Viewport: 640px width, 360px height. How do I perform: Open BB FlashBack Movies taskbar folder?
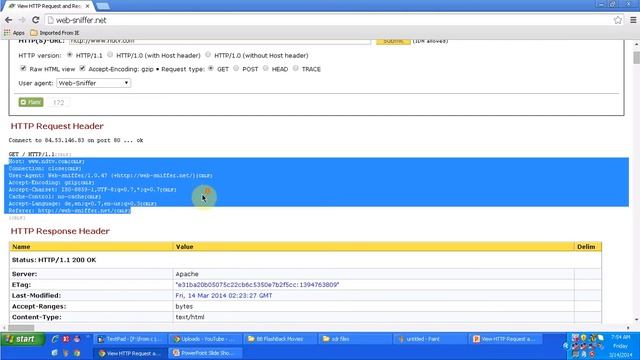281,339
